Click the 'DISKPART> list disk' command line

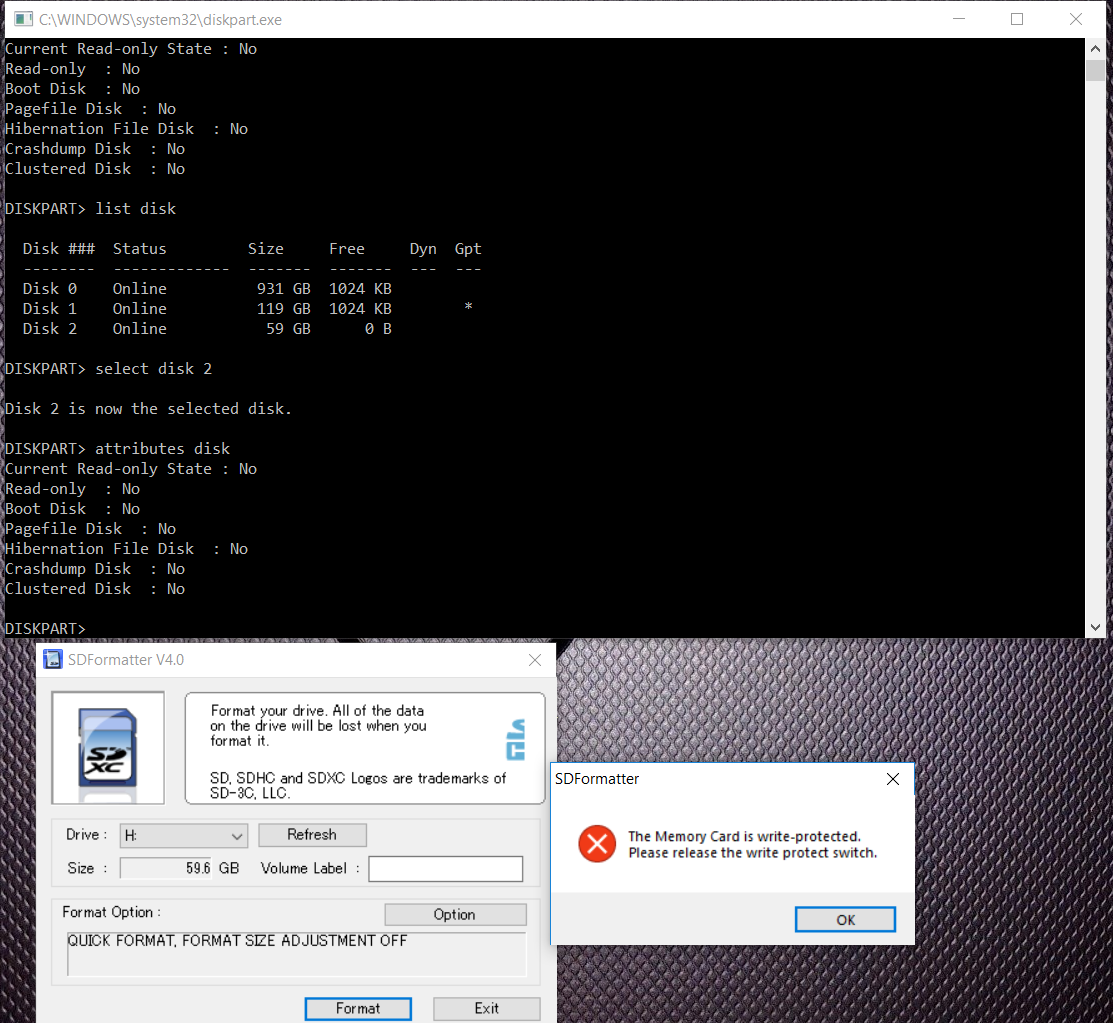pos(90,209)
